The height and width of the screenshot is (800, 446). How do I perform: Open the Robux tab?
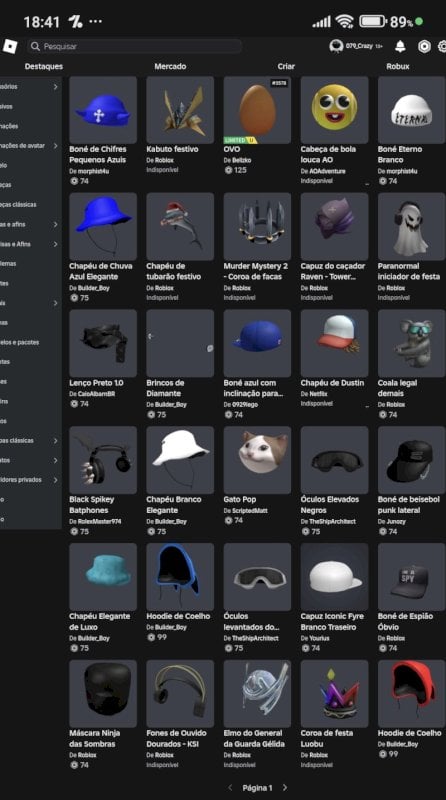pyautogui.click(x=398, y=66)
